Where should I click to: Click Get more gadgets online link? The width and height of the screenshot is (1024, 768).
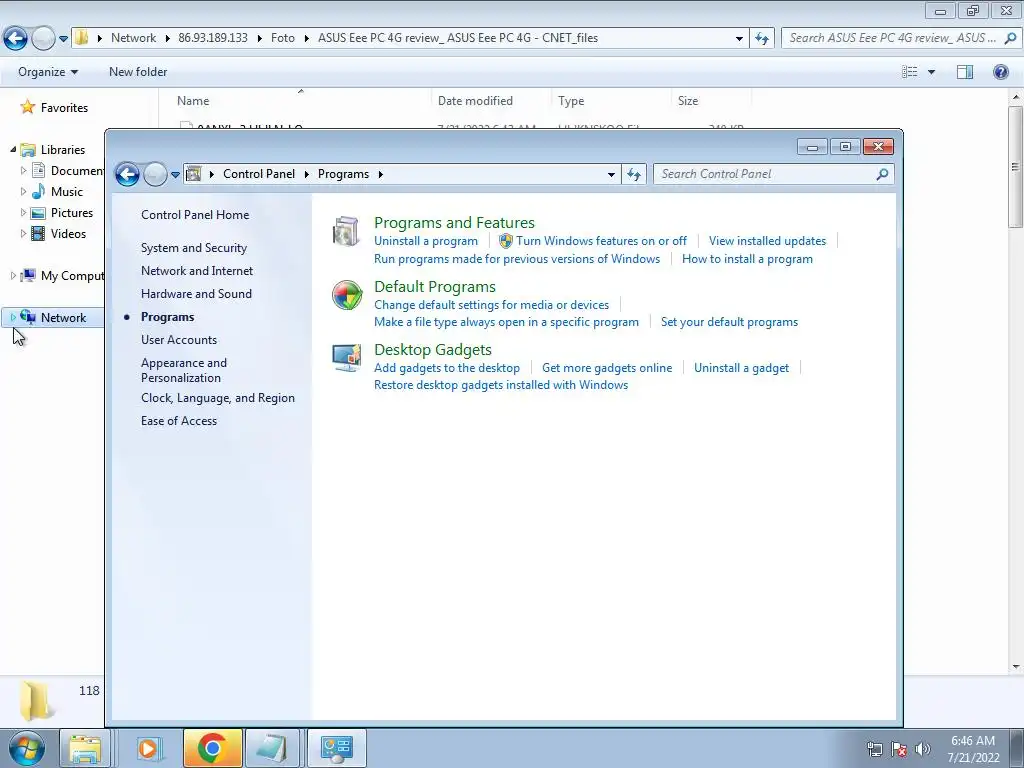(607, 368)
